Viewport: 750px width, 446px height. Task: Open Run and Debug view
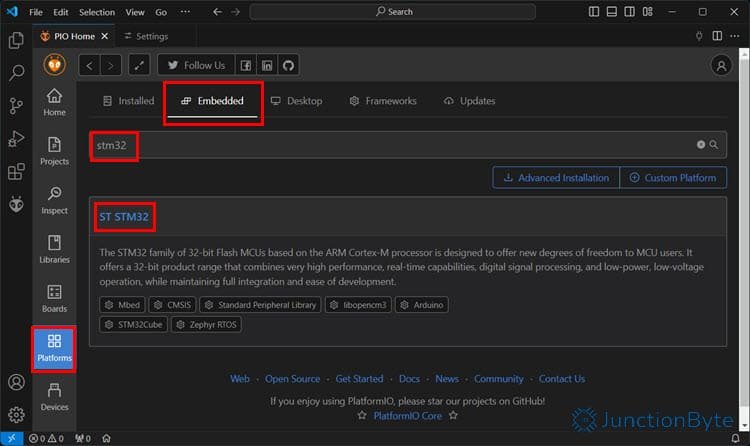pyautogui.click(x=16, y=139)
